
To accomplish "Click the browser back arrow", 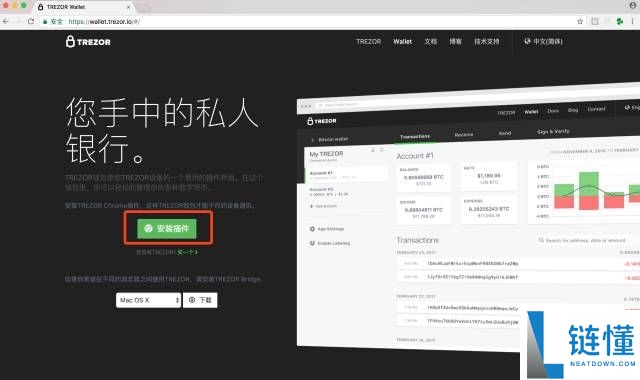I will 6,21.
